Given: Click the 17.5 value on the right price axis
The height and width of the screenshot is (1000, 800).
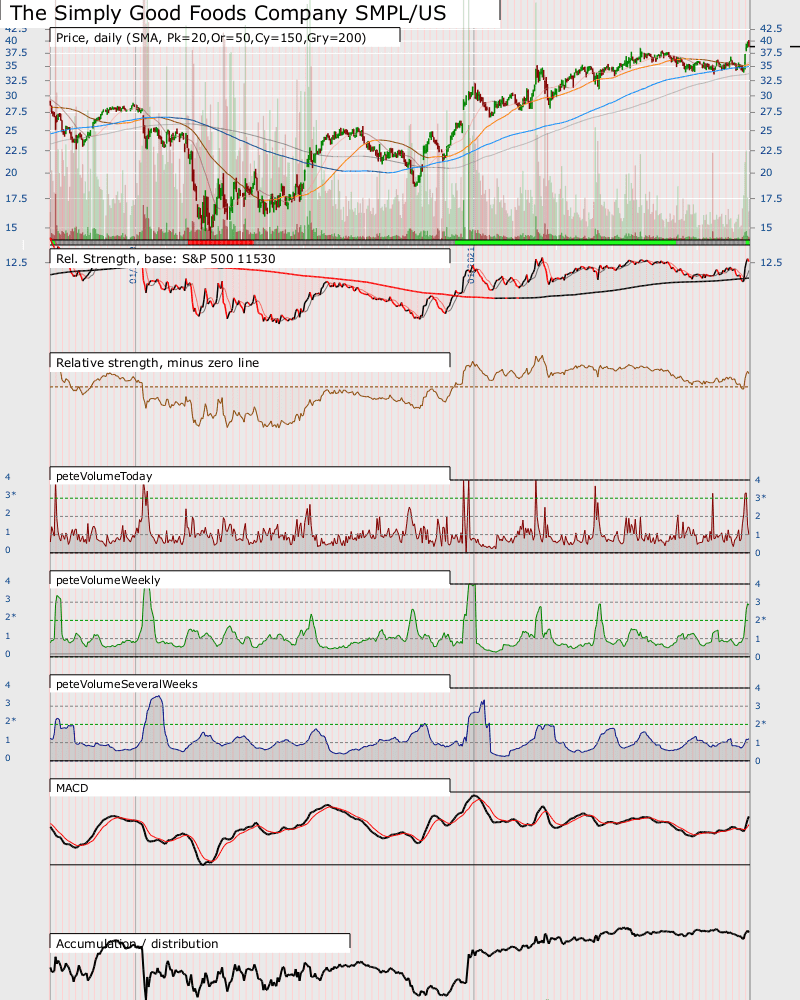Looking at the screenshot, I should point(770,198).
